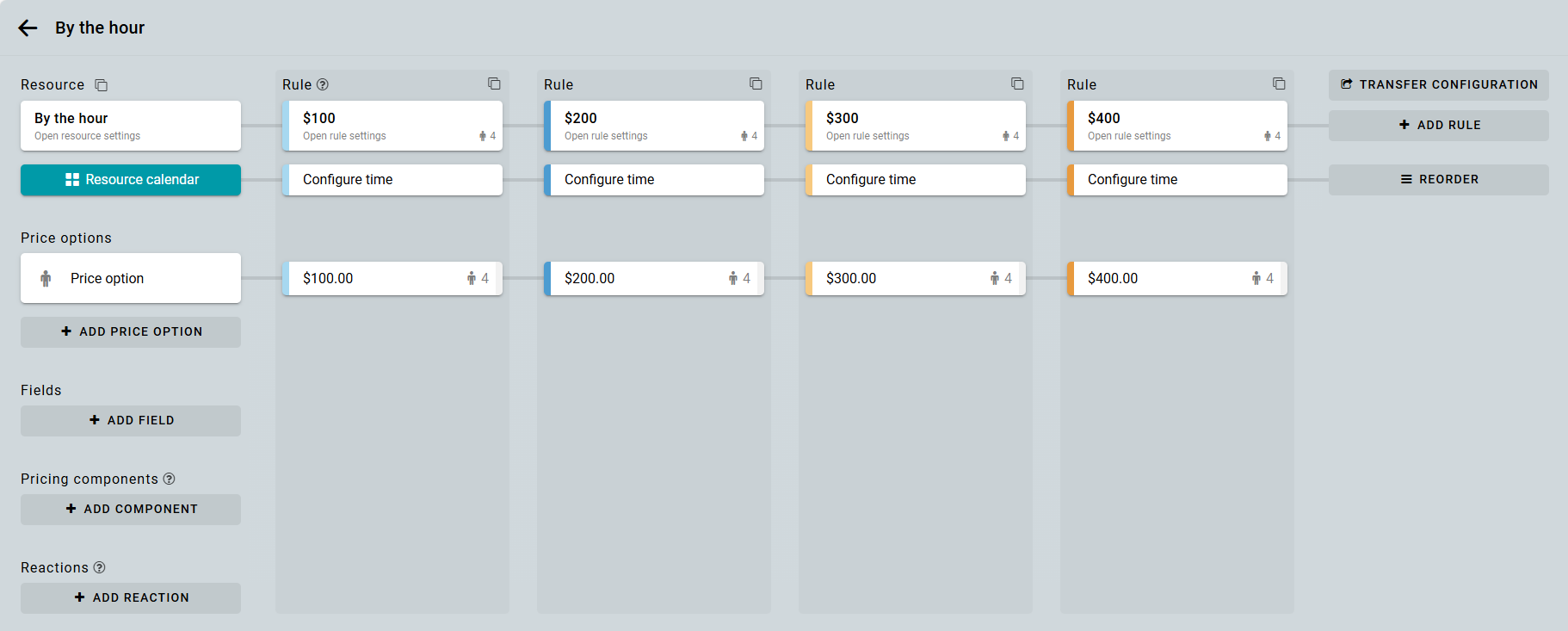This screenshot has width=1568, height=631.
Task: Add a pricing component
Action: [131, 510]
